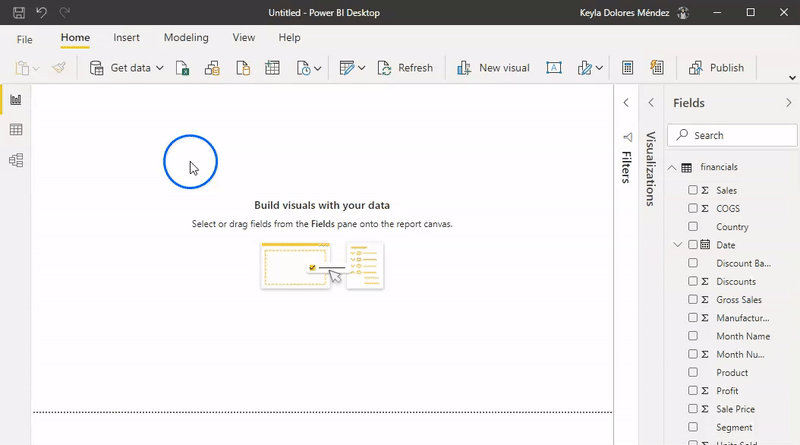Click the Search field in Fields pane

[x=732, y=135]
